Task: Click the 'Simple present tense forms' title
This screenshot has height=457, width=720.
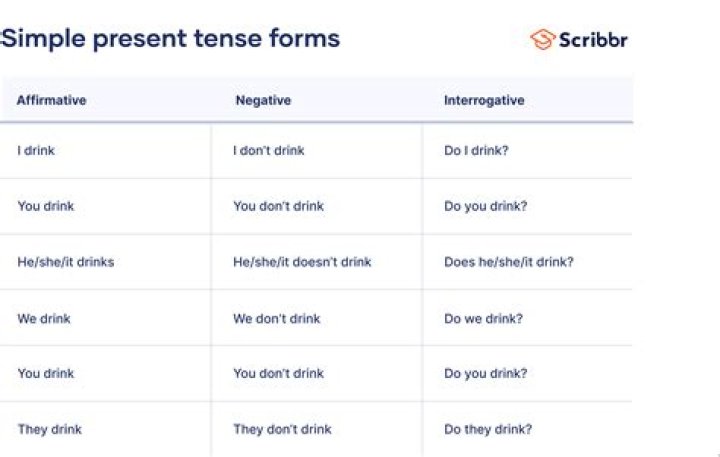Action: click(x=171, y=39)
